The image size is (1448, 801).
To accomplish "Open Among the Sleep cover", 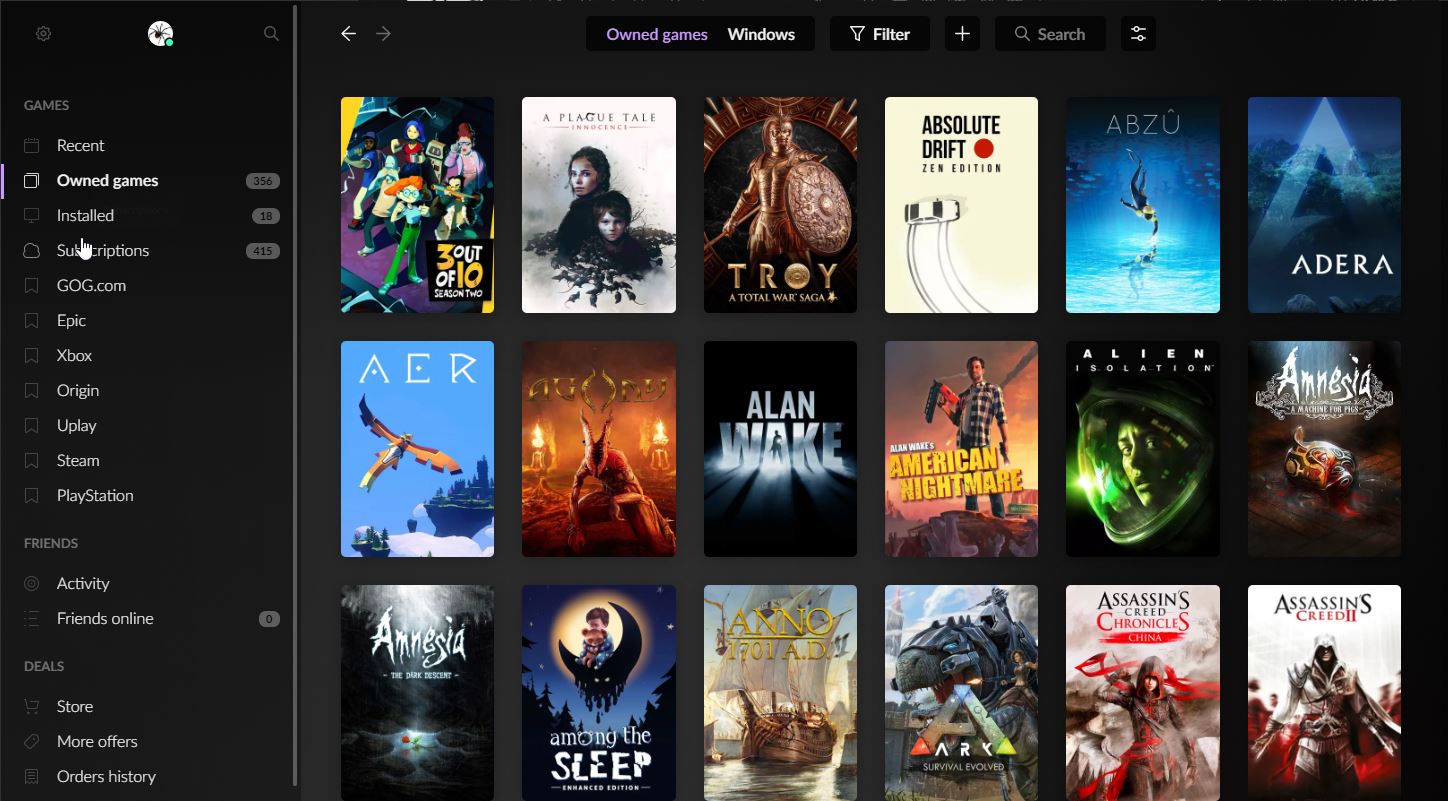I will pyautogui.click(x=599, y=693).
